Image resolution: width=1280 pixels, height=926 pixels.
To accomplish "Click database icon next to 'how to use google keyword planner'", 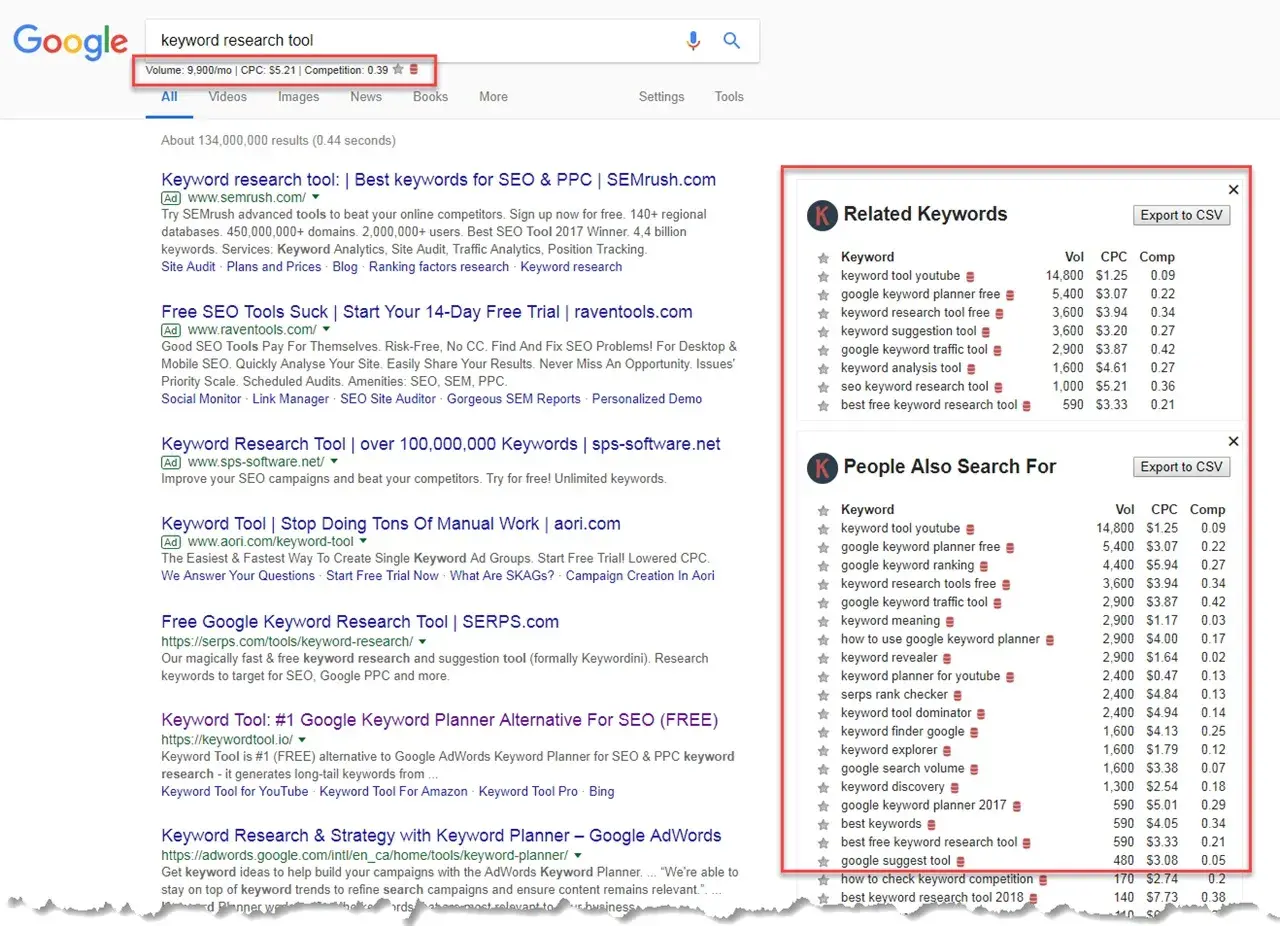I will [x=1050, y=639].
